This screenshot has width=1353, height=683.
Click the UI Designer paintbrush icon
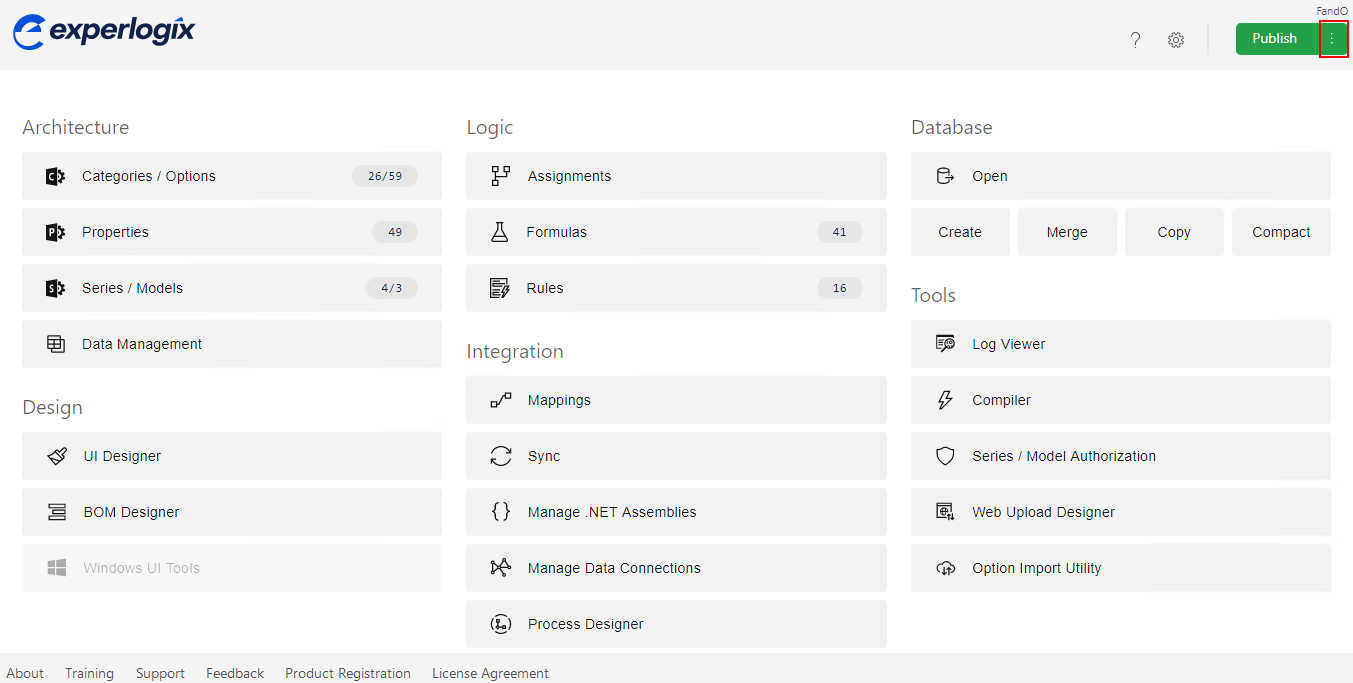pos(57,456)
